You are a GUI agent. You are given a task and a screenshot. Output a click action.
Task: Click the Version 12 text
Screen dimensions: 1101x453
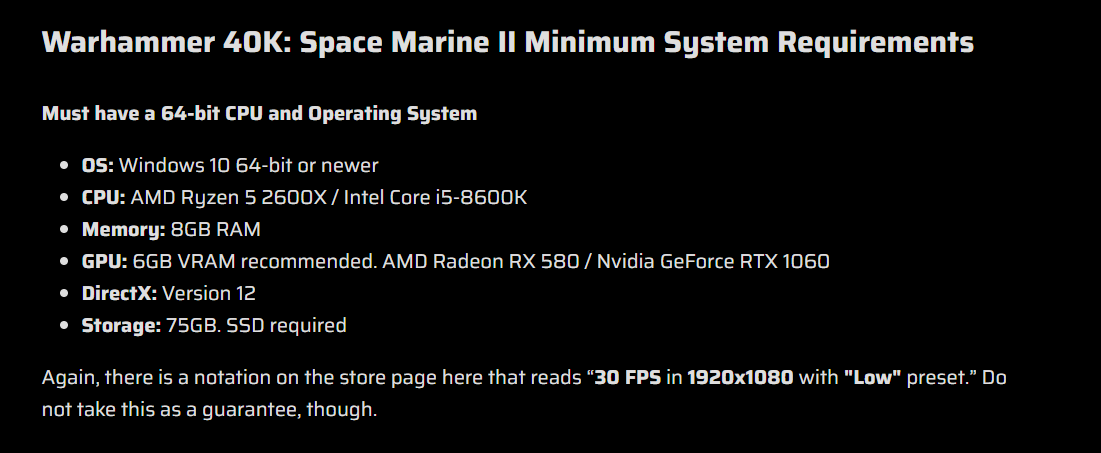209,294
